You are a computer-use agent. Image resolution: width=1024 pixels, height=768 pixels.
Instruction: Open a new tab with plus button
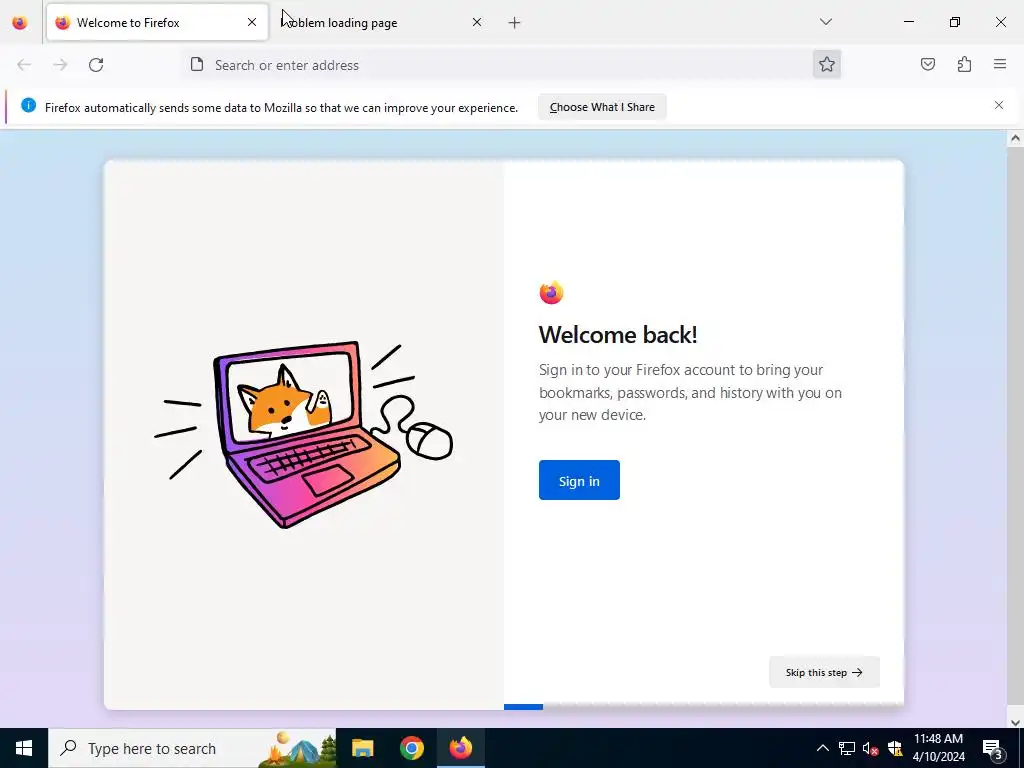point(515,23)
